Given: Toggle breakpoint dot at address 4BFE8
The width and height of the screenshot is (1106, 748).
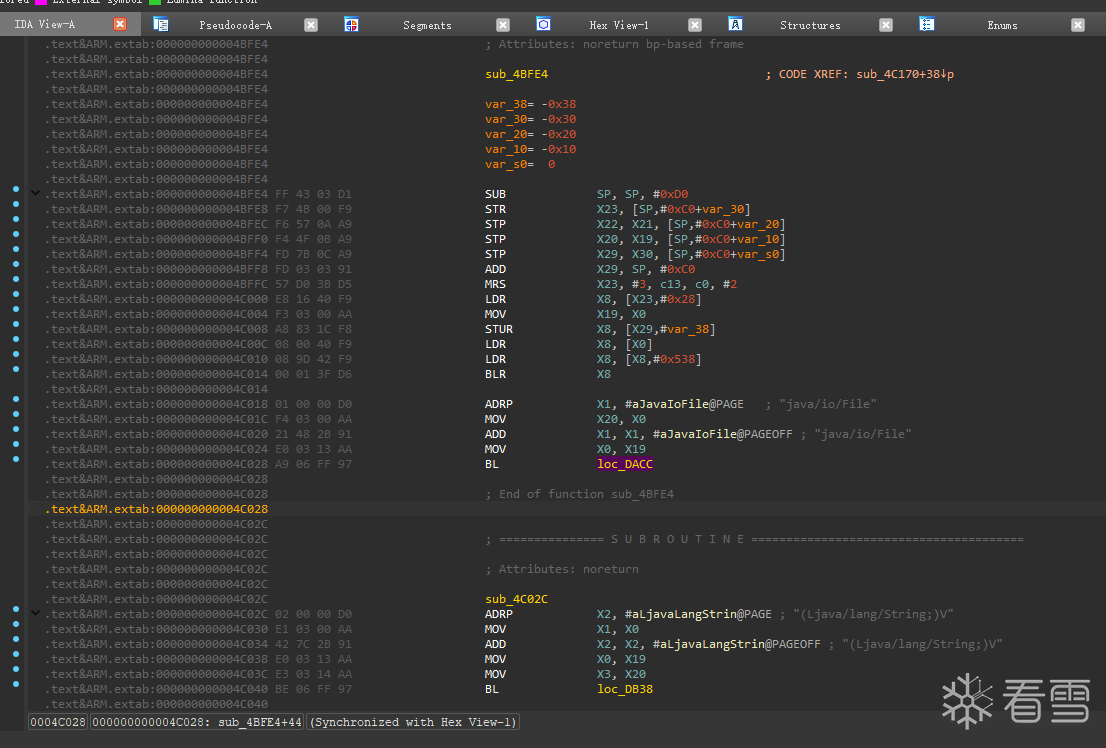Looking at the screenshot, I should click(16, 204).
